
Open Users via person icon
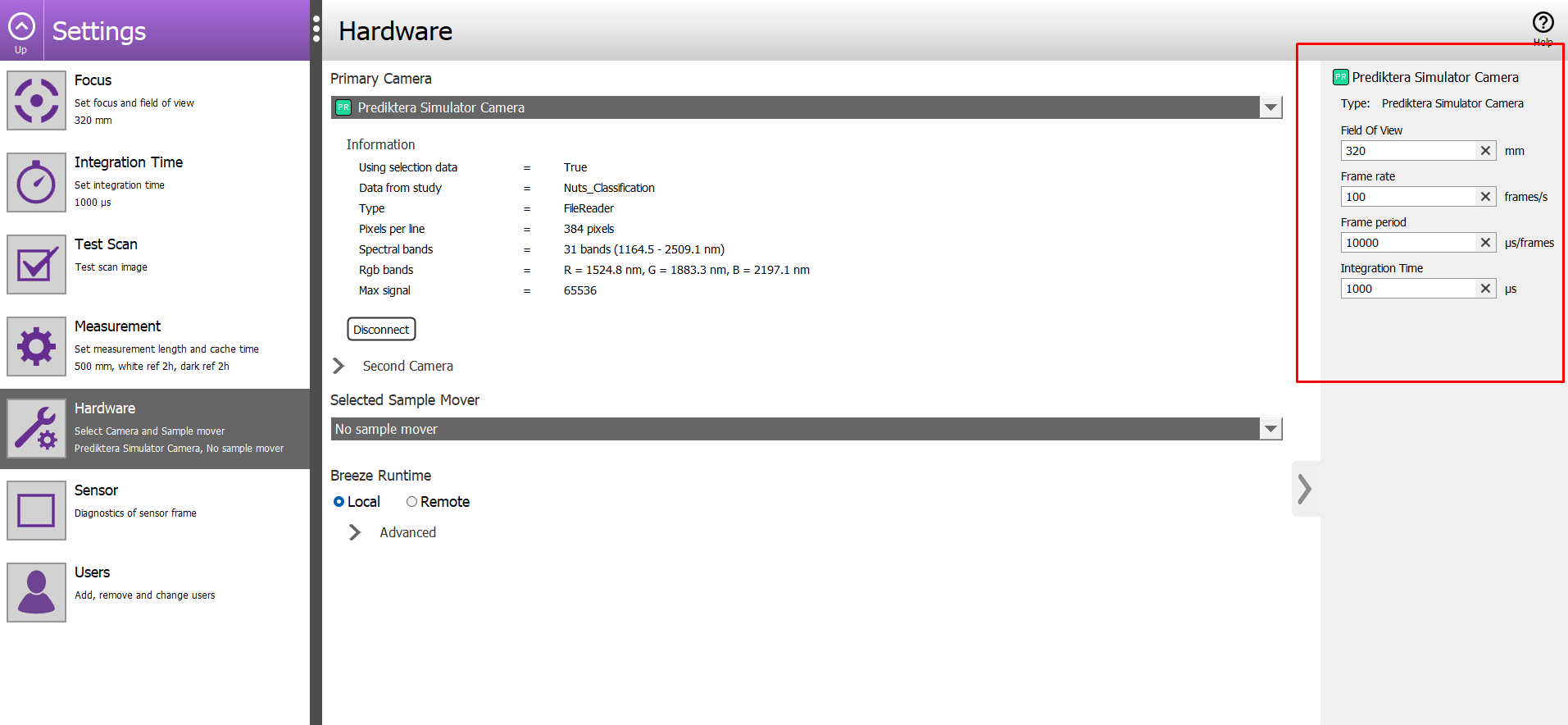36,592
